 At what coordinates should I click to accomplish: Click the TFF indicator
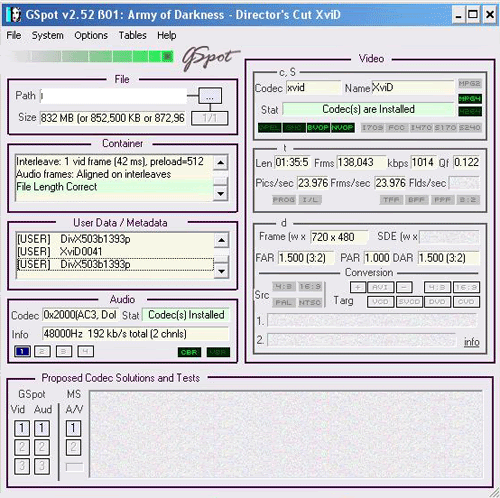391,200
